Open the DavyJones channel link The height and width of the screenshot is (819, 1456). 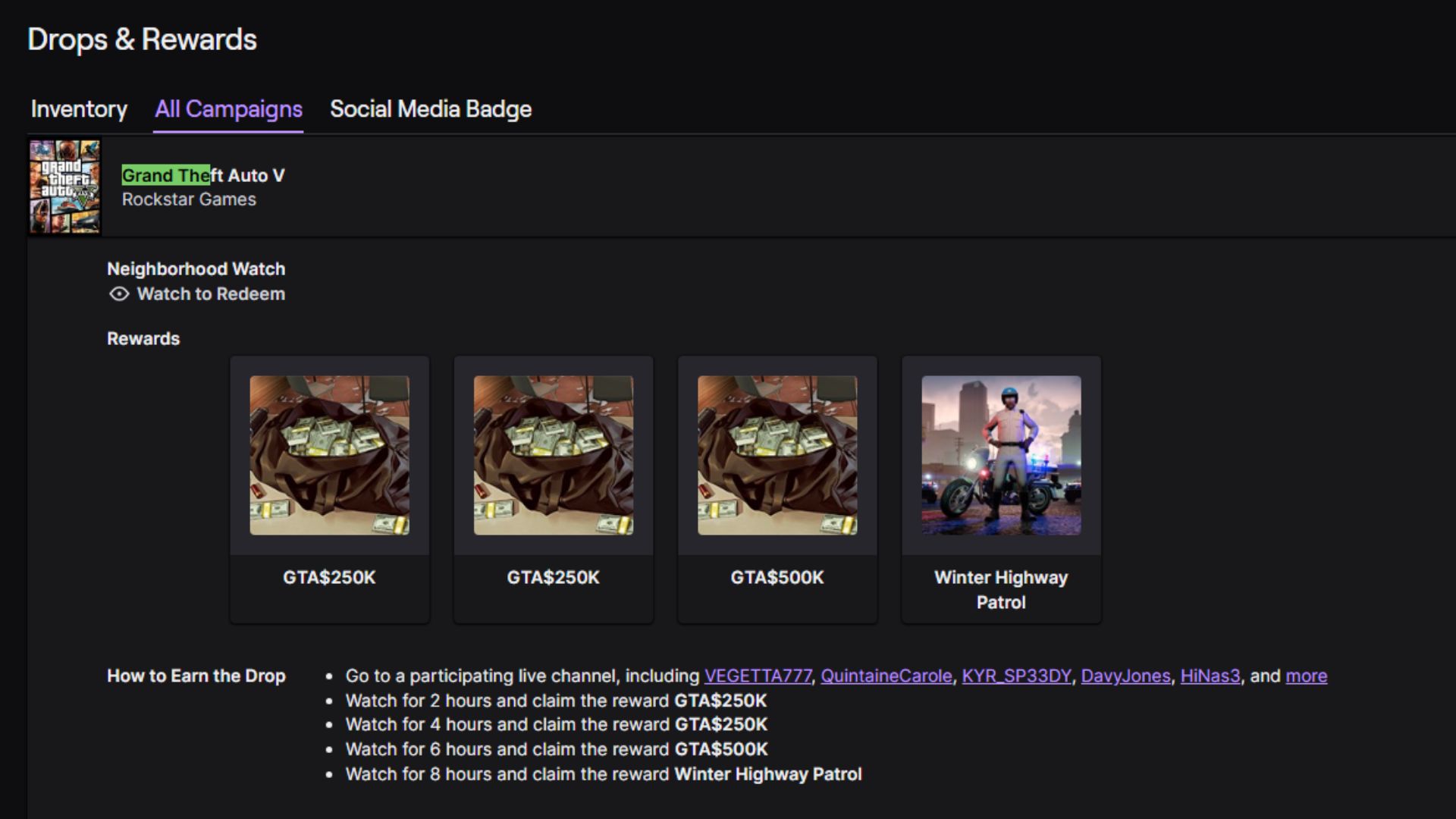[x=1125, y=676]
